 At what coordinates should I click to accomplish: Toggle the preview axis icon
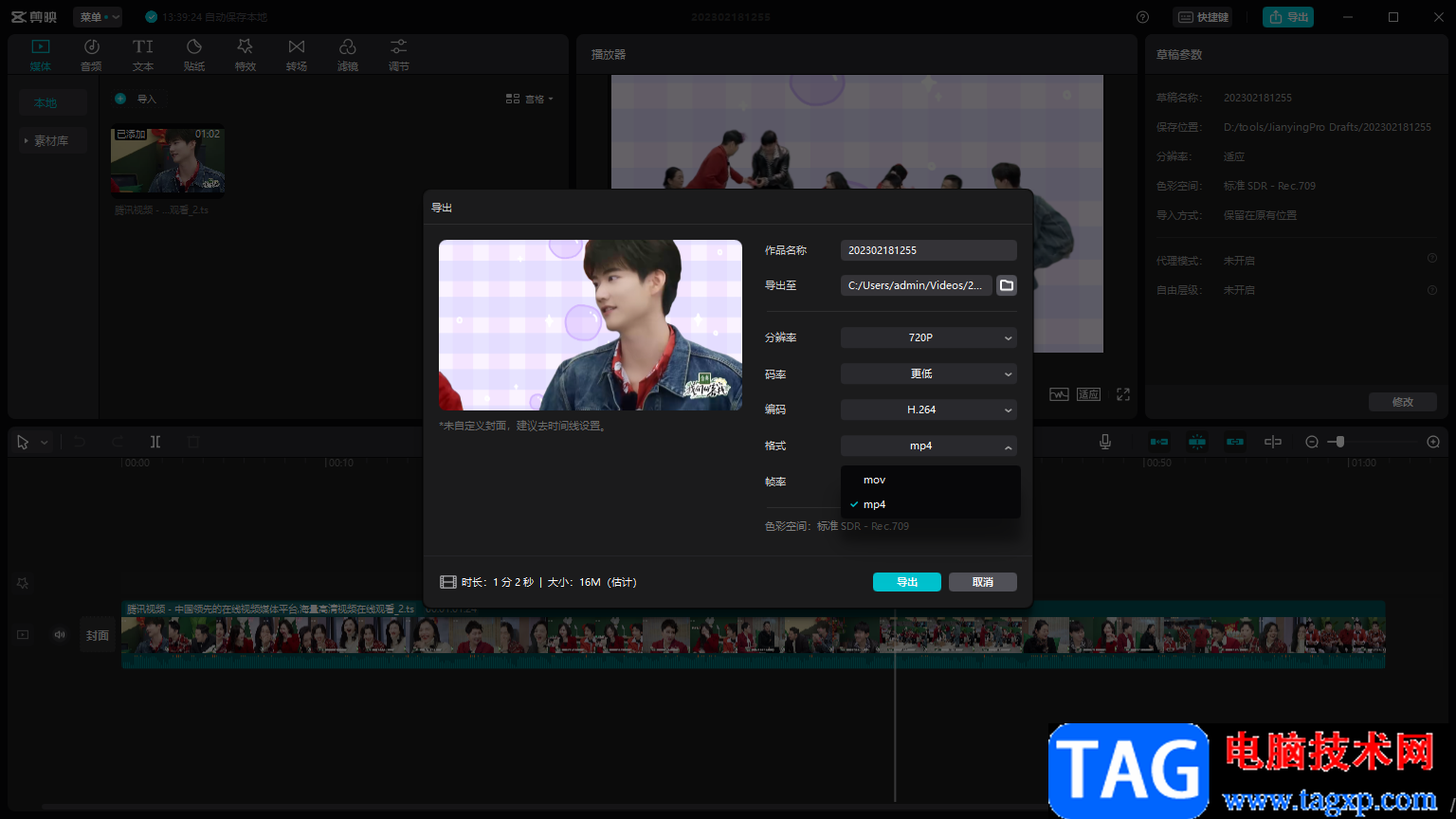coord(1273,442)
